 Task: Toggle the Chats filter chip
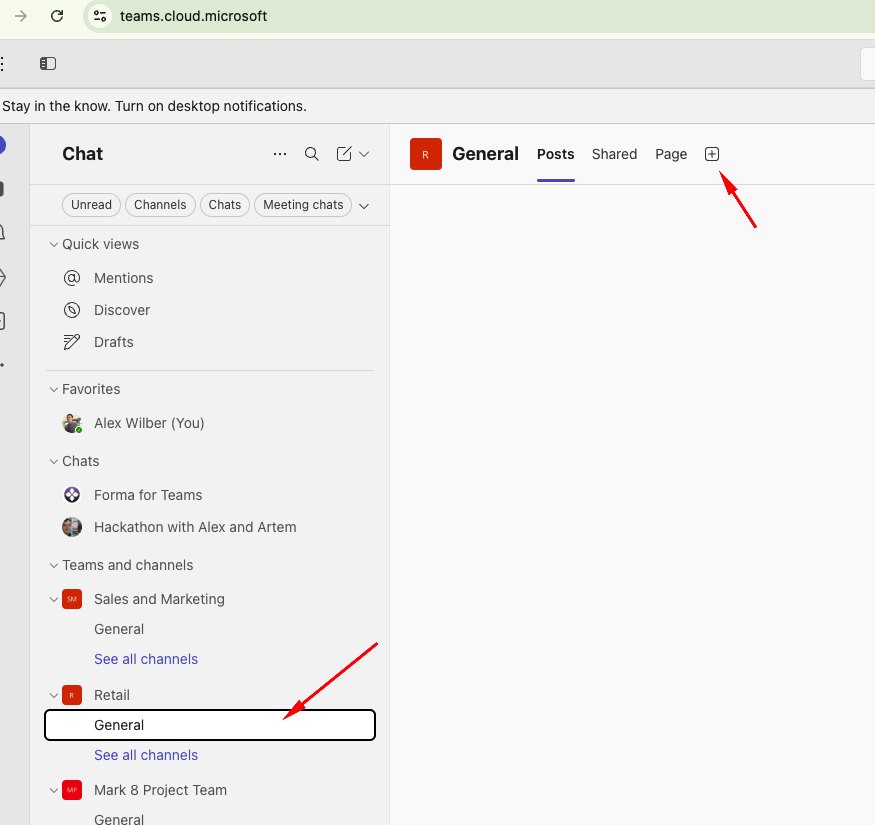224,205
